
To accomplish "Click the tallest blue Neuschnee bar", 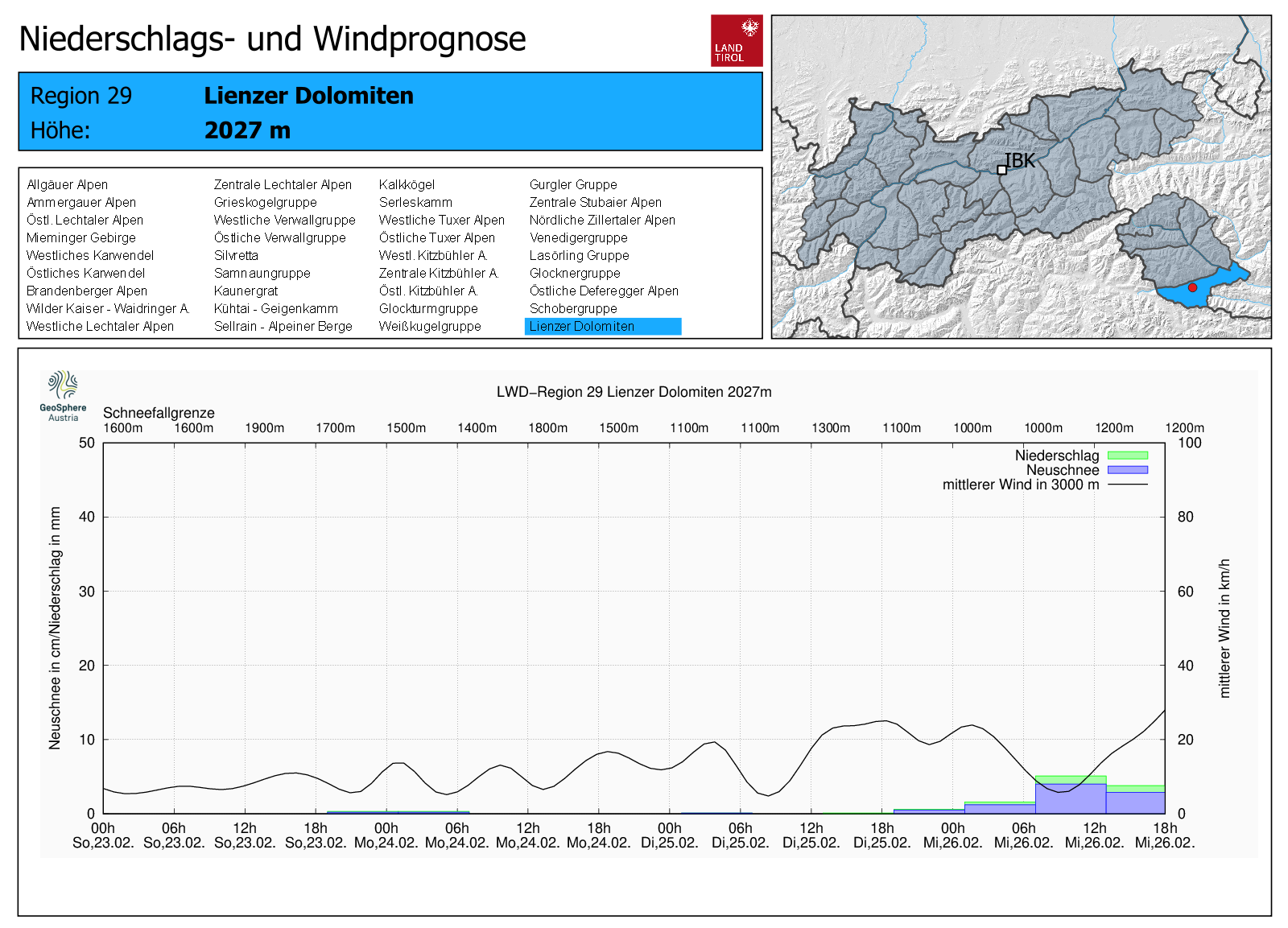I will pos(1070,798).
